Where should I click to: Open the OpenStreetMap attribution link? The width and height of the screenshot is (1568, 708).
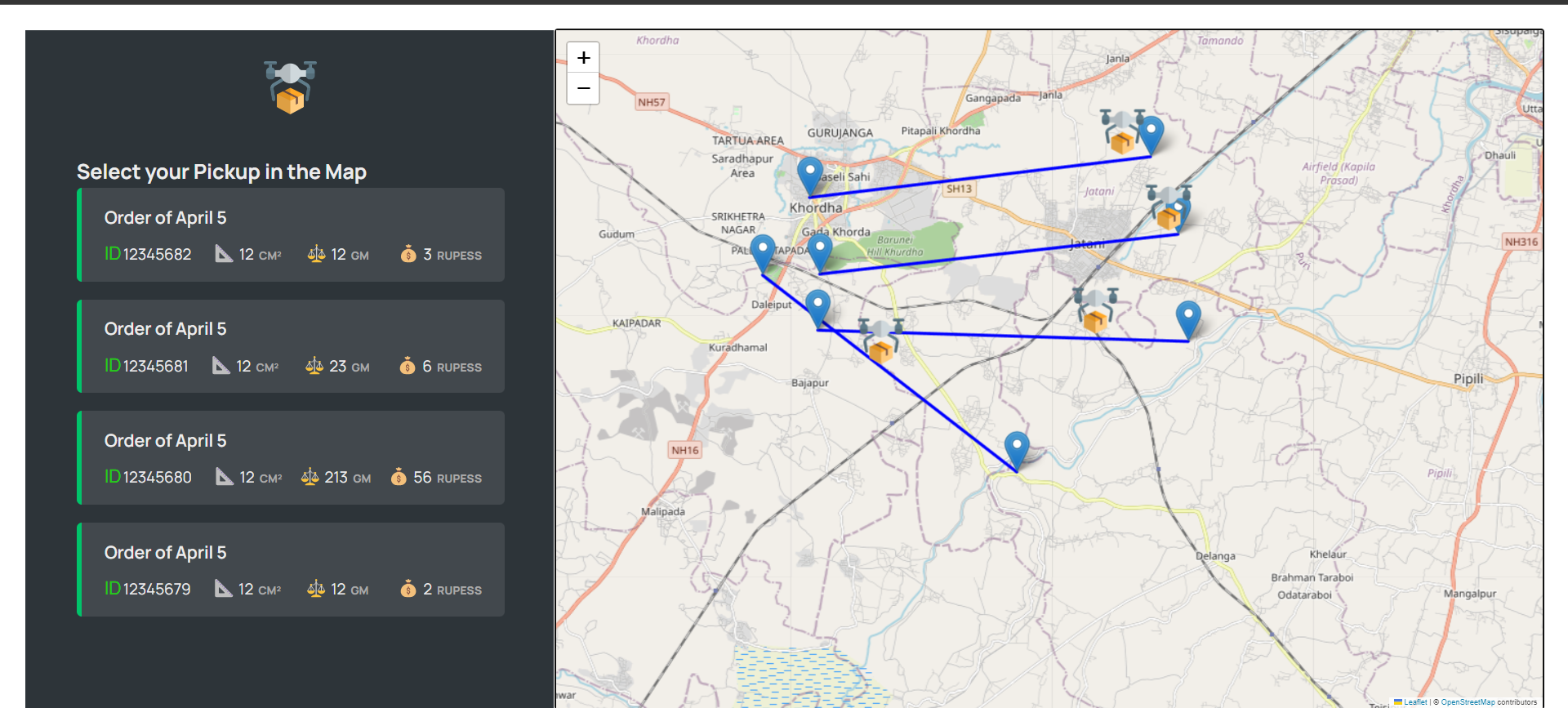point(1468,702)
